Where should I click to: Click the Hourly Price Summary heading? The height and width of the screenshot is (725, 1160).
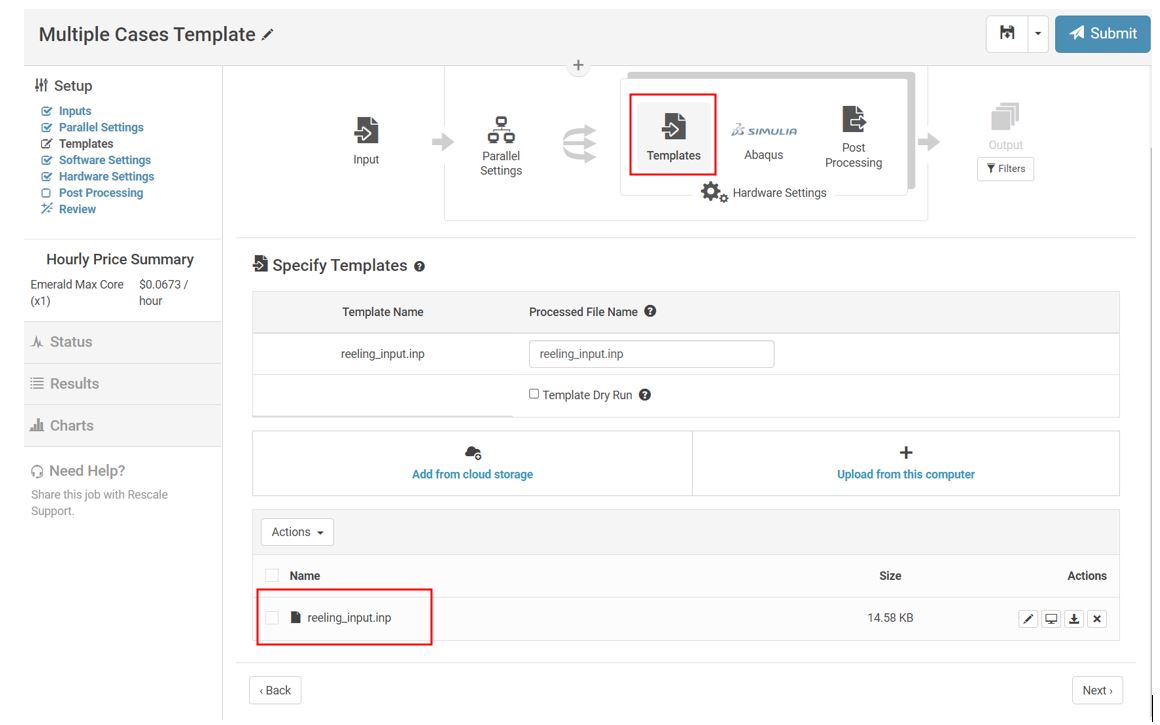point(120,259)
